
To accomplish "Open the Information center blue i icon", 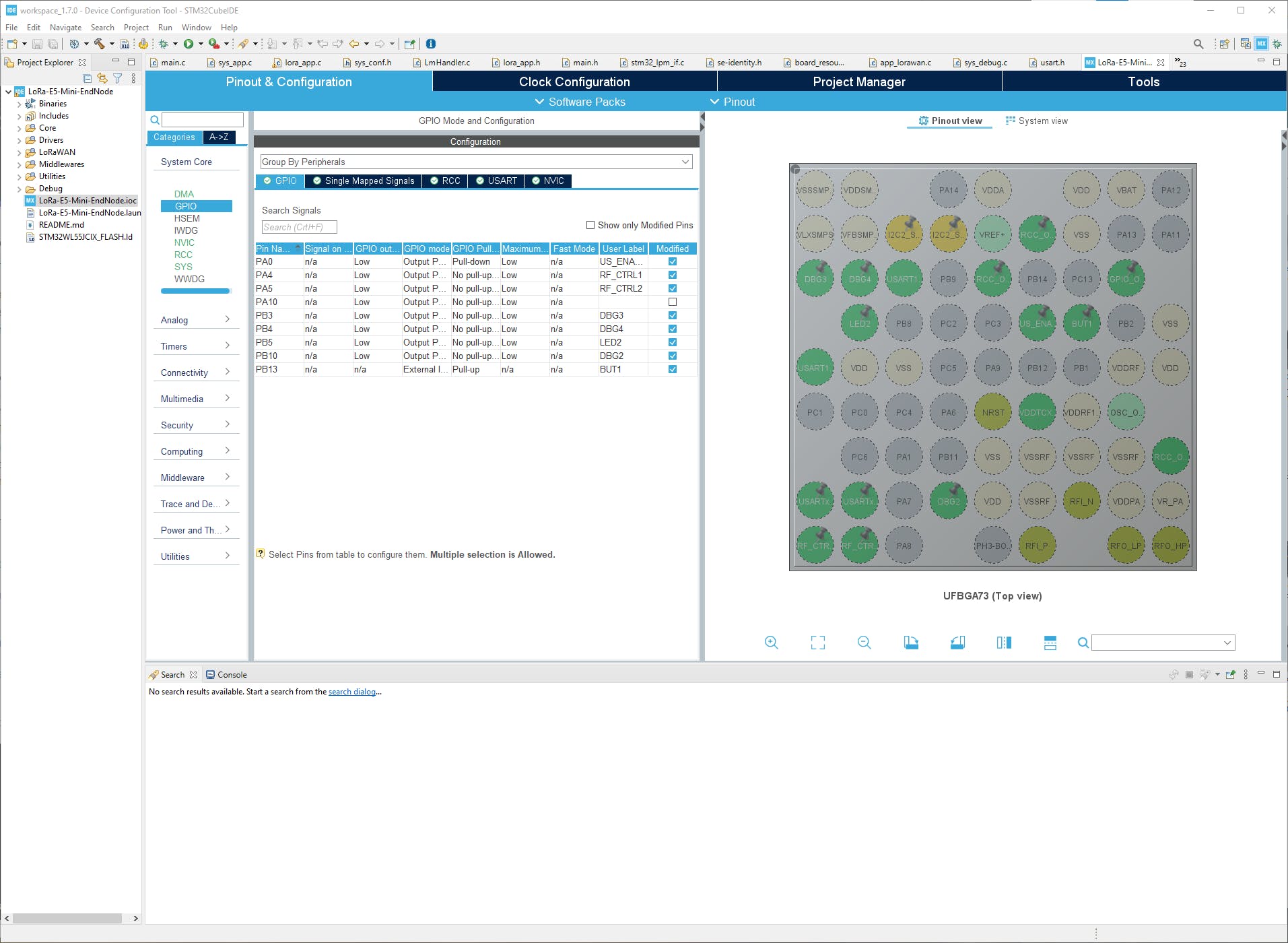I will tap(431, 44).
